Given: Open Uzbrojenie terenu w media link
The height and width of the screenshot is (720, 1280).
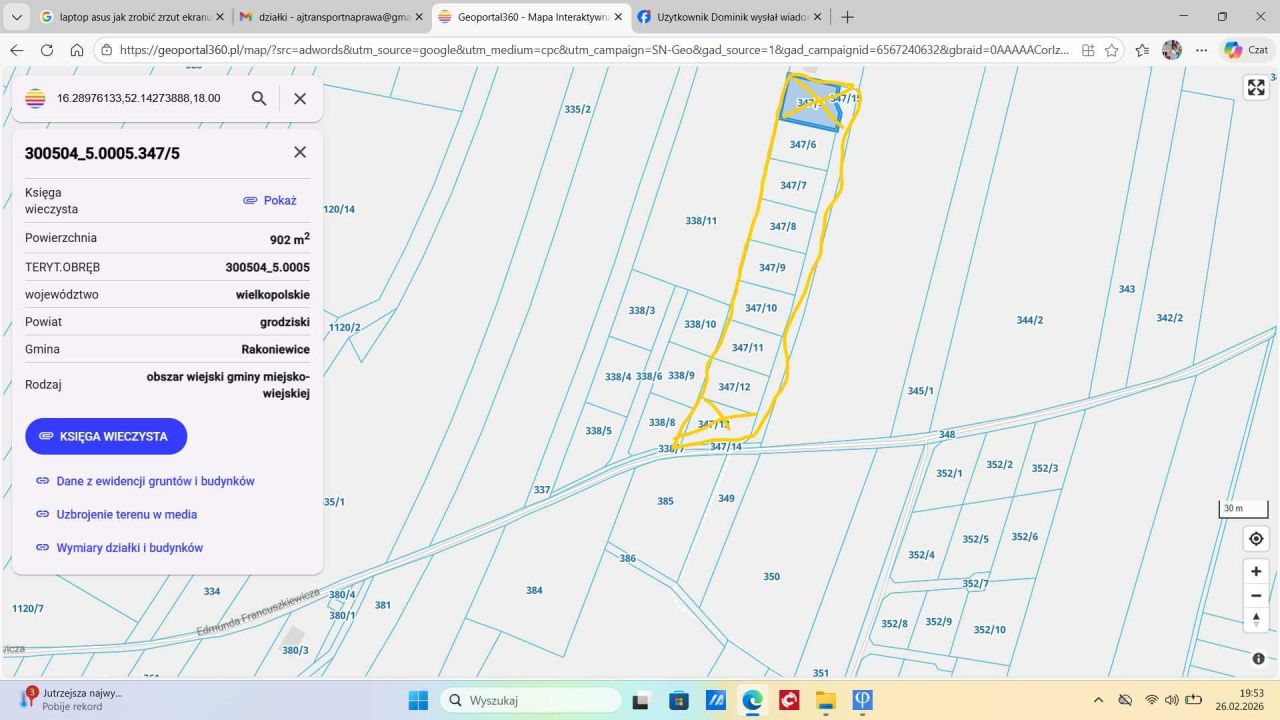Looking at the screenshot, I should pos(126,514).
